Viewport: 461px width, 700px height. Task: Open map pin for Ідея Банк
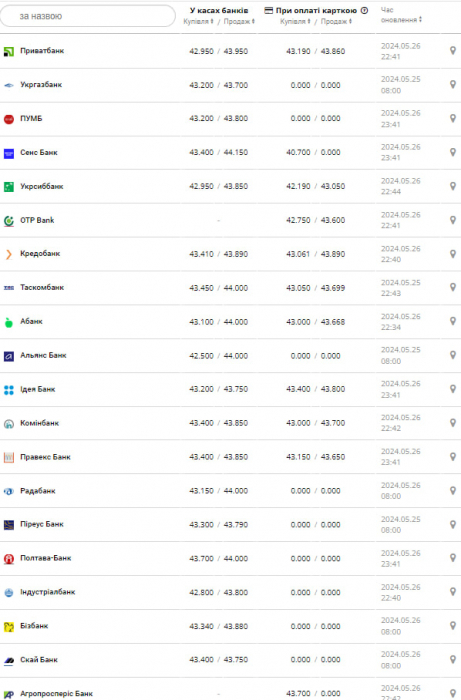coord(453,389)
